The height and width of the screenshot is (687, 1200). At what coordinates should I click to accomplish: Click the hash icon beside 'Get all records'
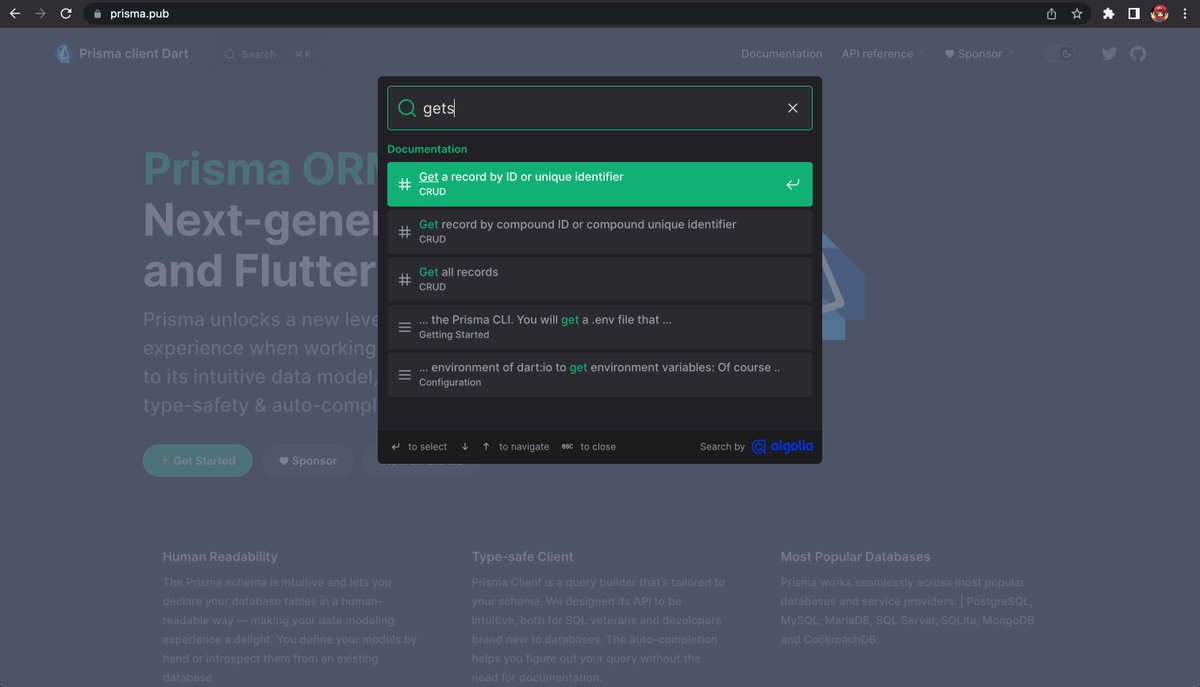coord(405,280)
